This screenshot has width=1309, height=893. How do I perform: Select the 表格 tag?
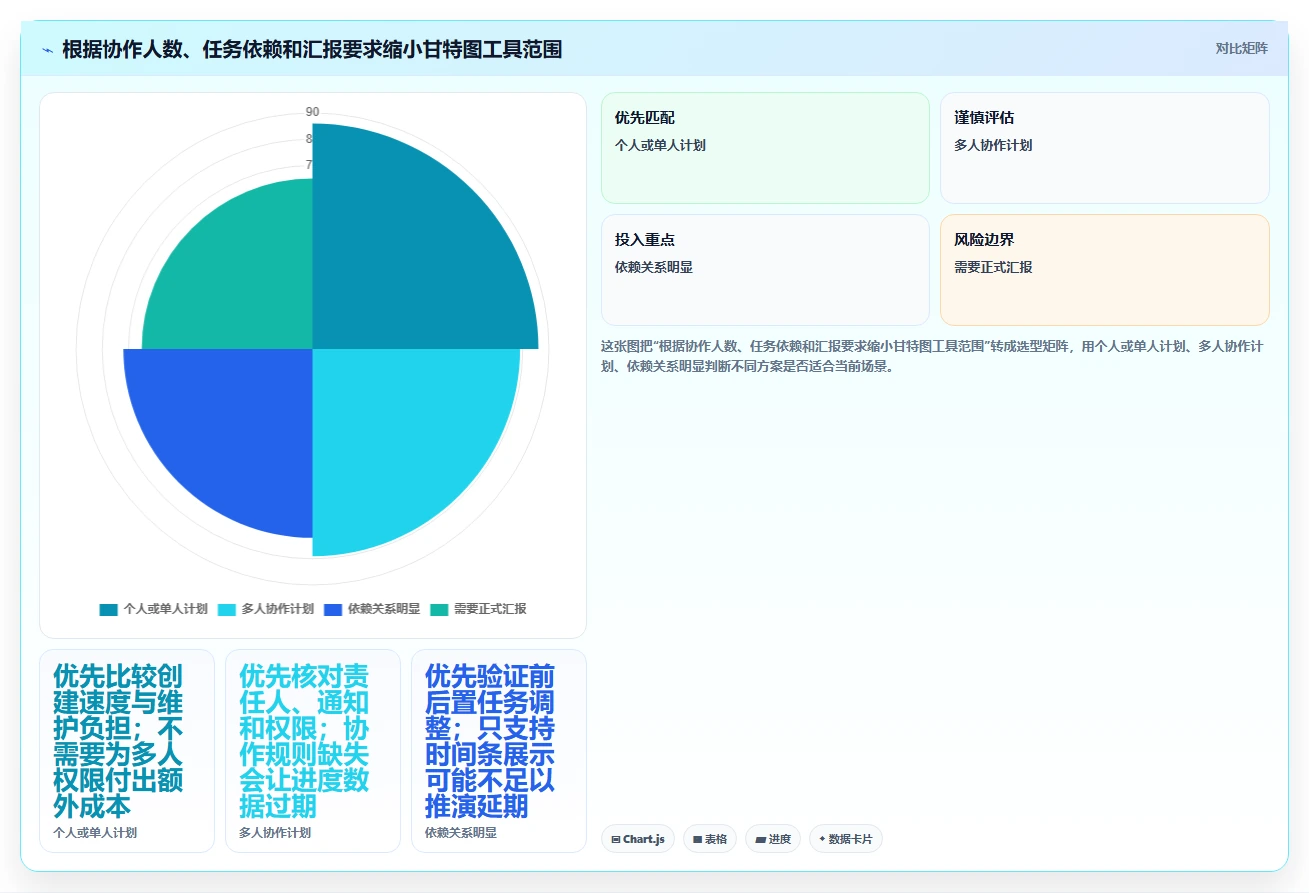point(710,839)
